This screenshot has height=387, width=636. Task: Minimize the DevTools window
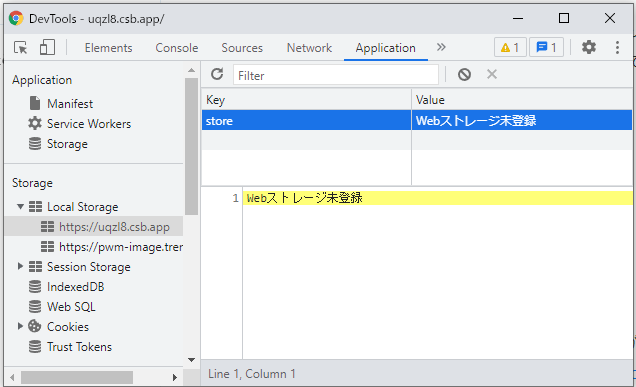pos(518,18)
